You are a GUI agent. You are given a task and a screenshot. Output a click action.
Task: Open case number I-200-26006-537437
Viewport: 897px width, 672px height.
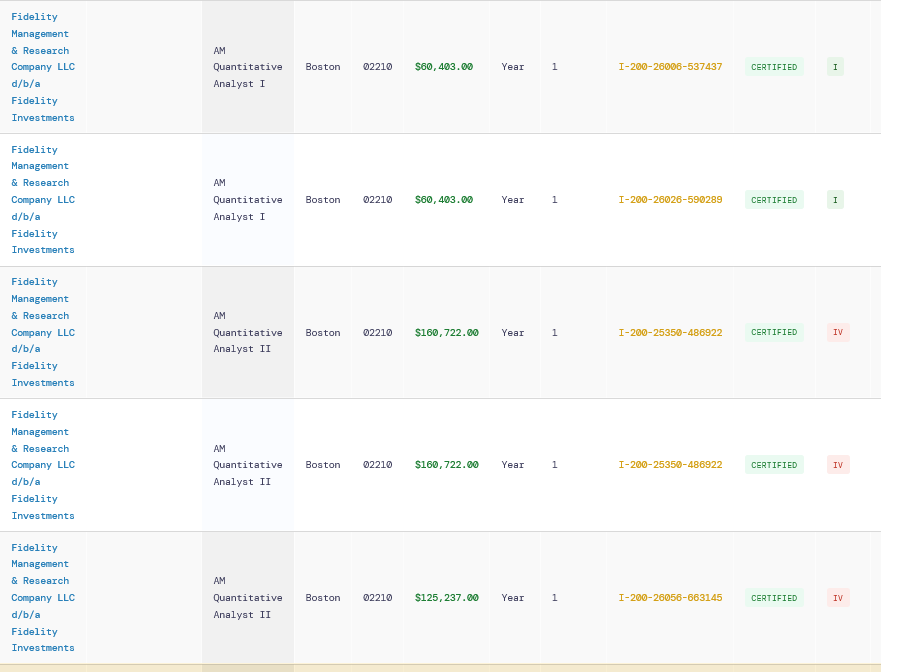670,67
